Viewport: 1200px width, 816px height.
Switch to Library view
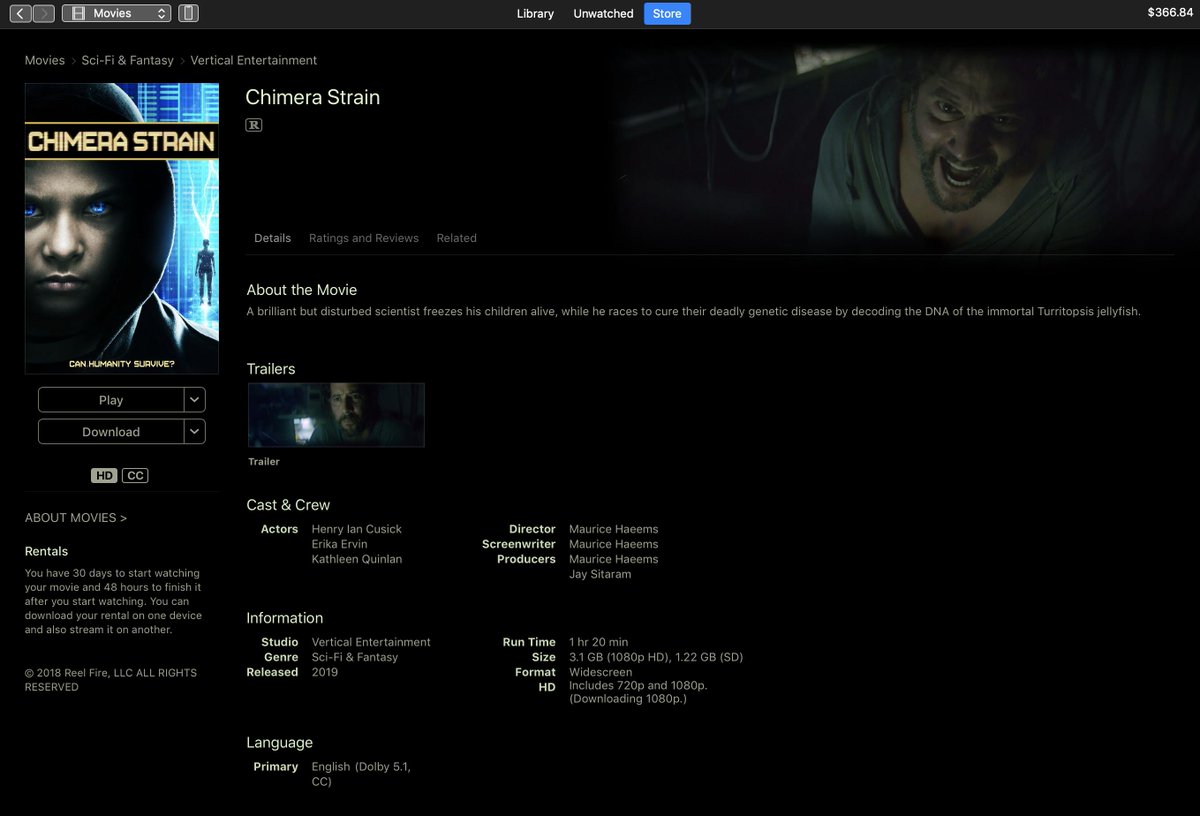[x=535, y=14]
